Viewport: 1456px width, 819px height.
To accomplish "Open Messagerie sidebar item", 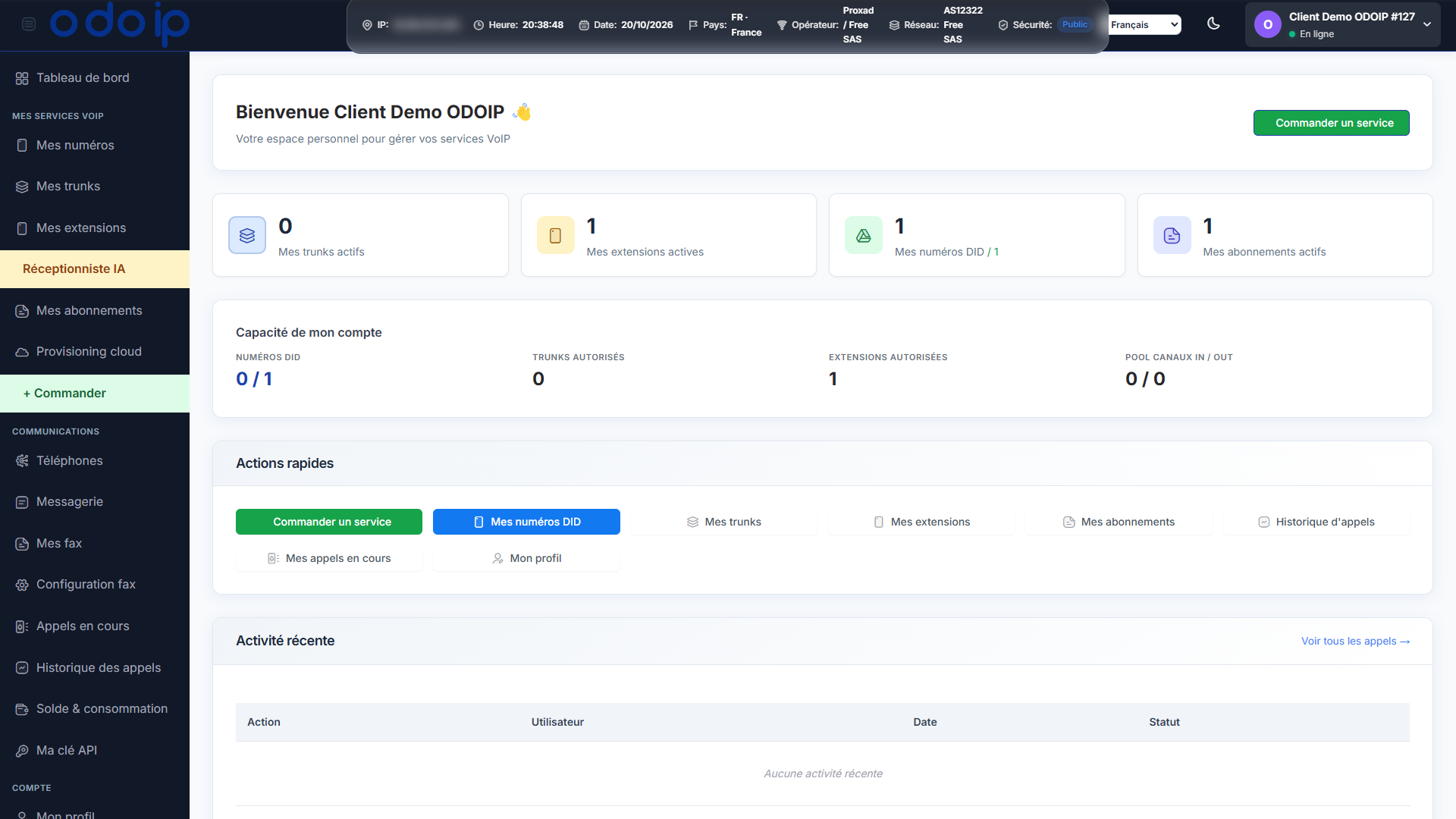I will (x=95, y=501).
